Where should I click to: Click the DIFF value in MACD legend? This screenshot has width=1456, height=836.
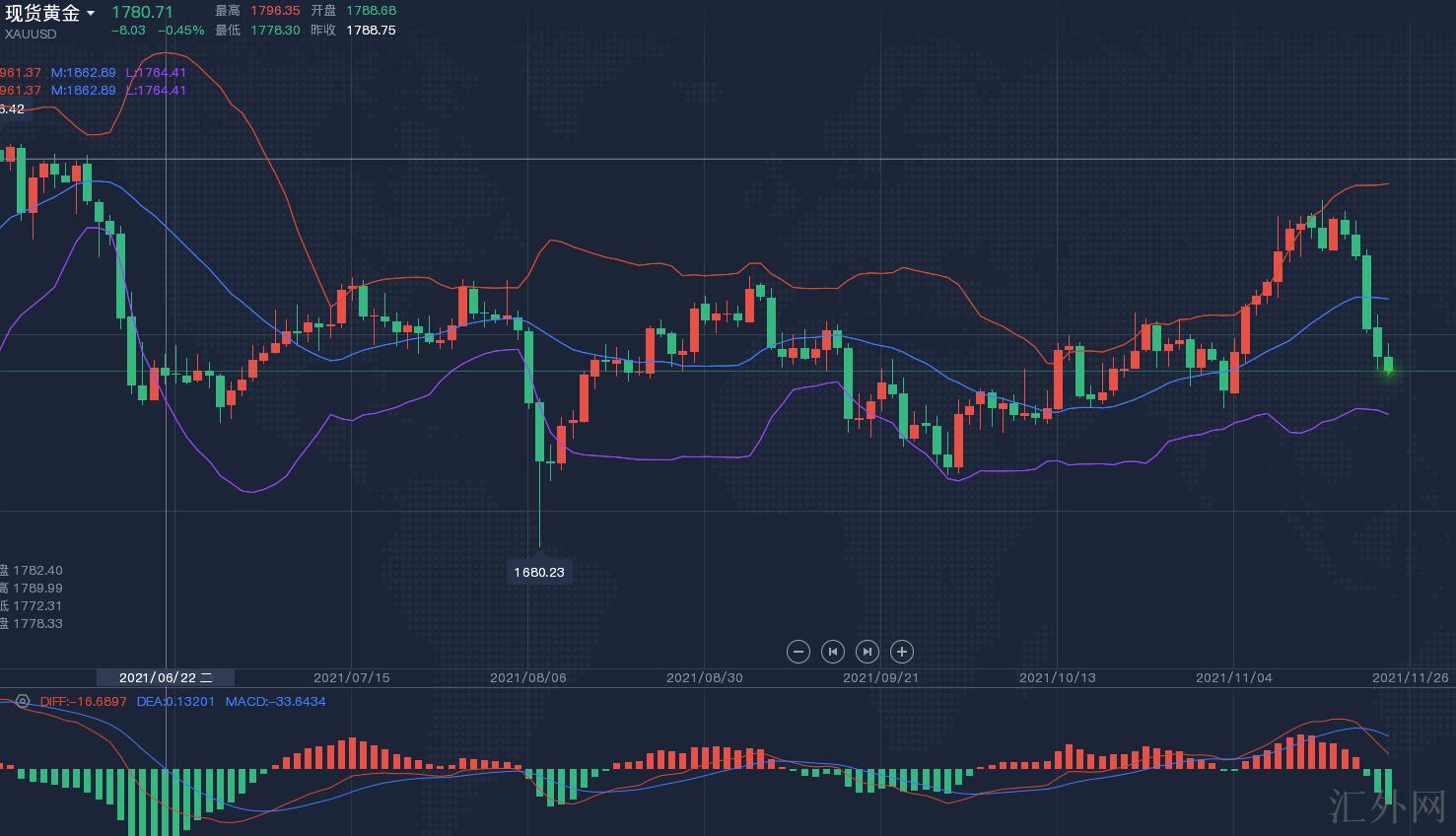tap(84, 702)
